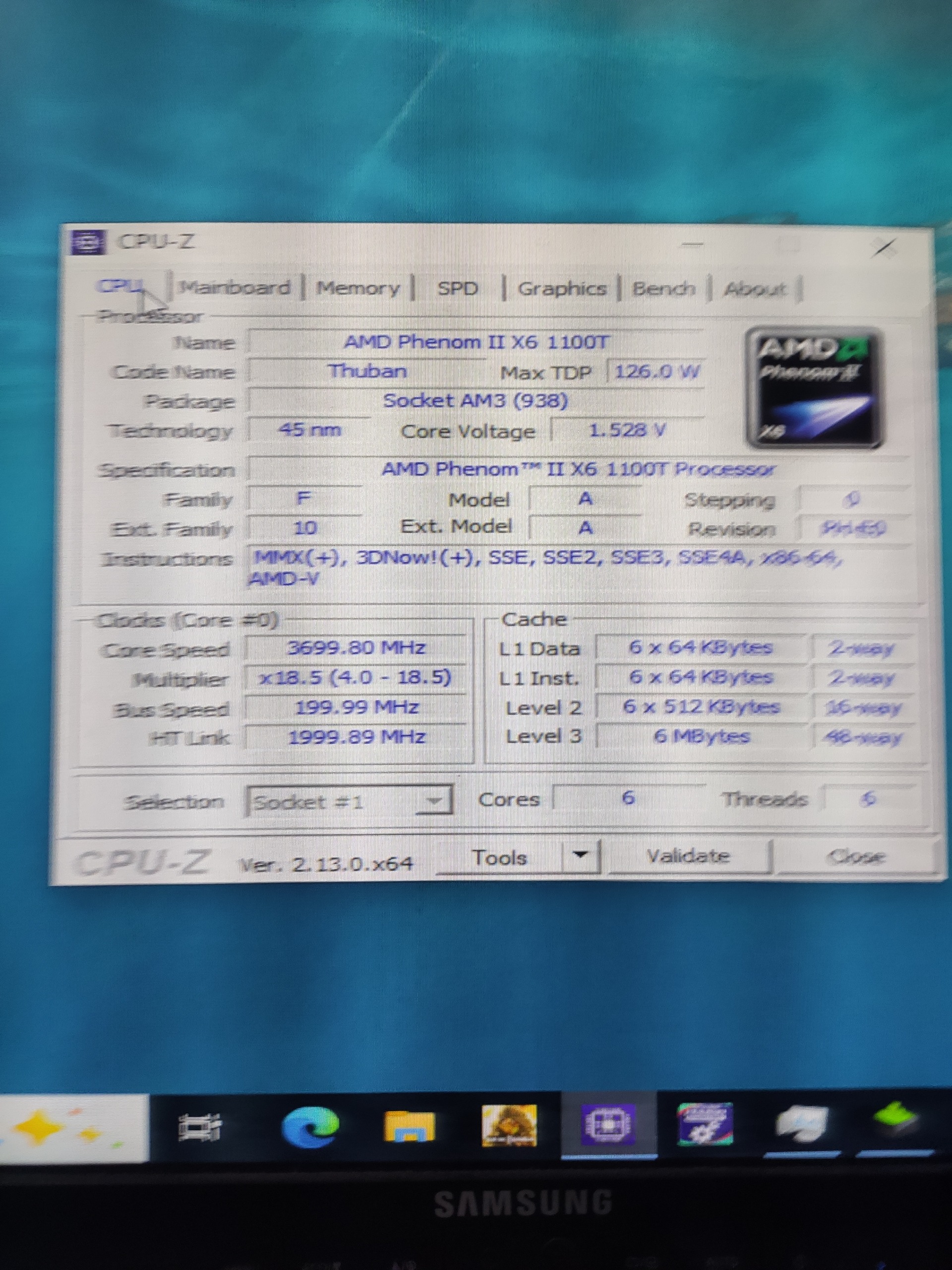Expand the Tools dropdown arrow
This screenshot has height=1270, width=952.
tap(581, 856)
